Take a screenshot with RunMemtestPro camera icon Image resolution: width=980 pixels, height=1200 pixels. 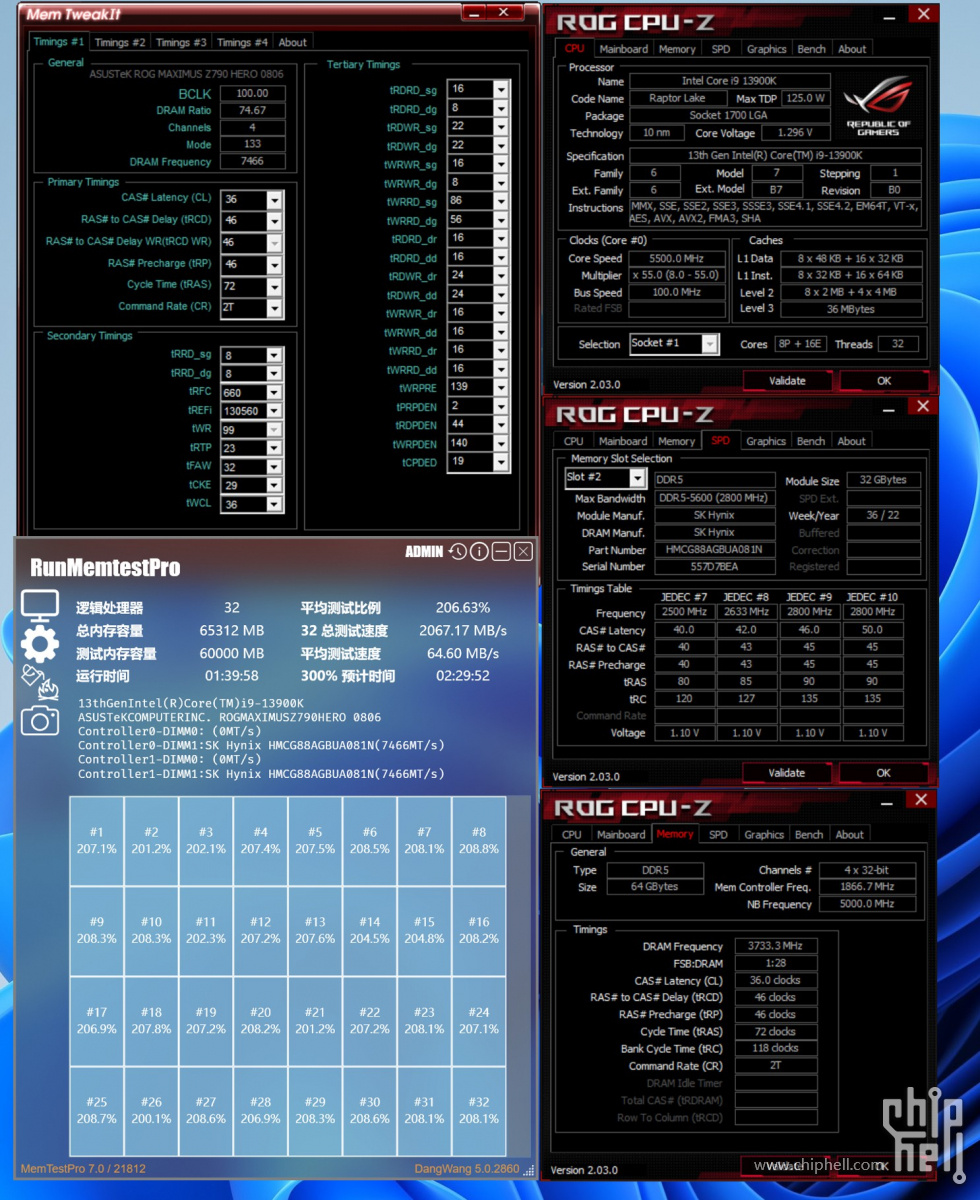pos(39,720)
